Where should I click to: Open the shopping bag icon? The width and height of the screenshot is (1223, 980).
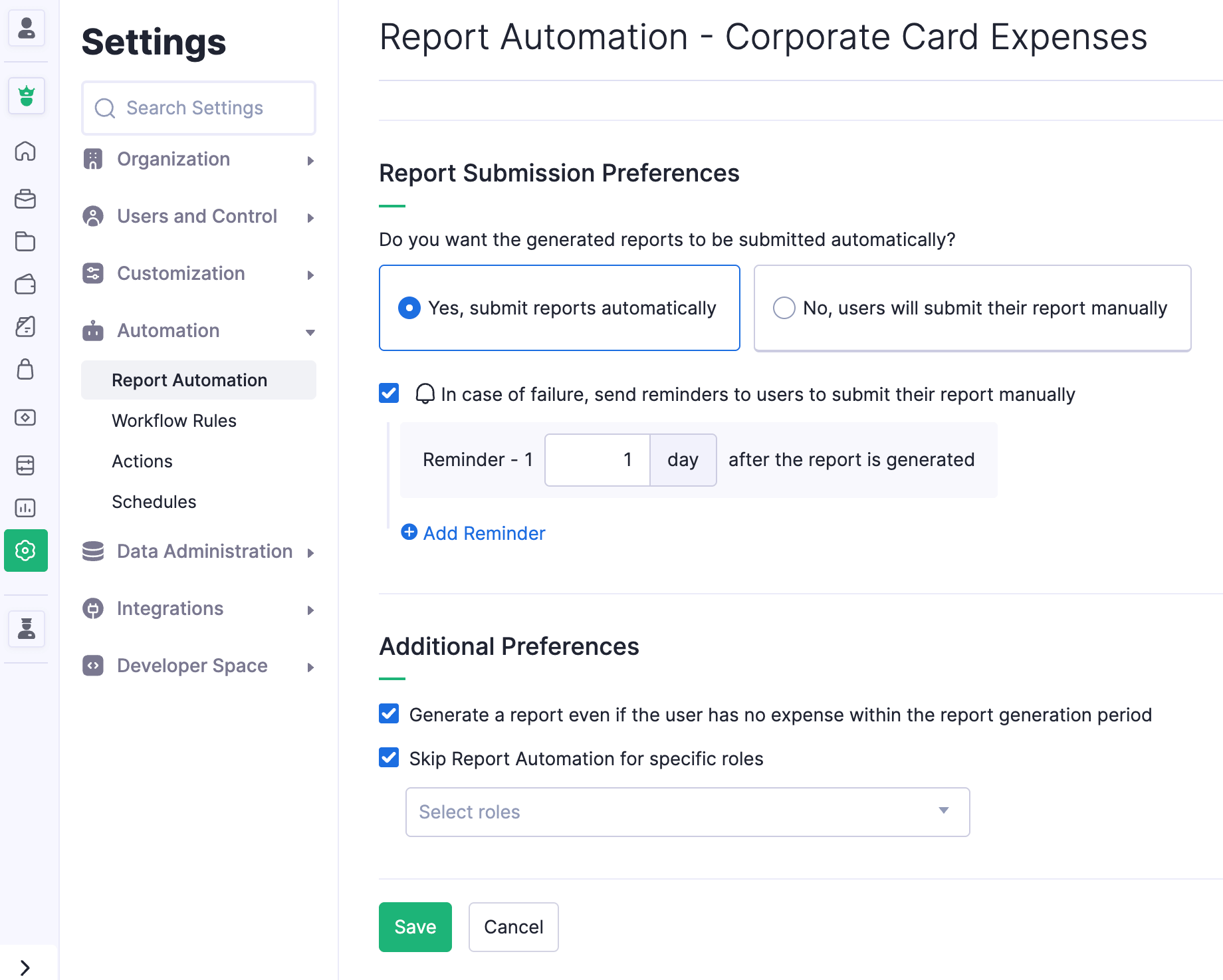tap(25, 369)
